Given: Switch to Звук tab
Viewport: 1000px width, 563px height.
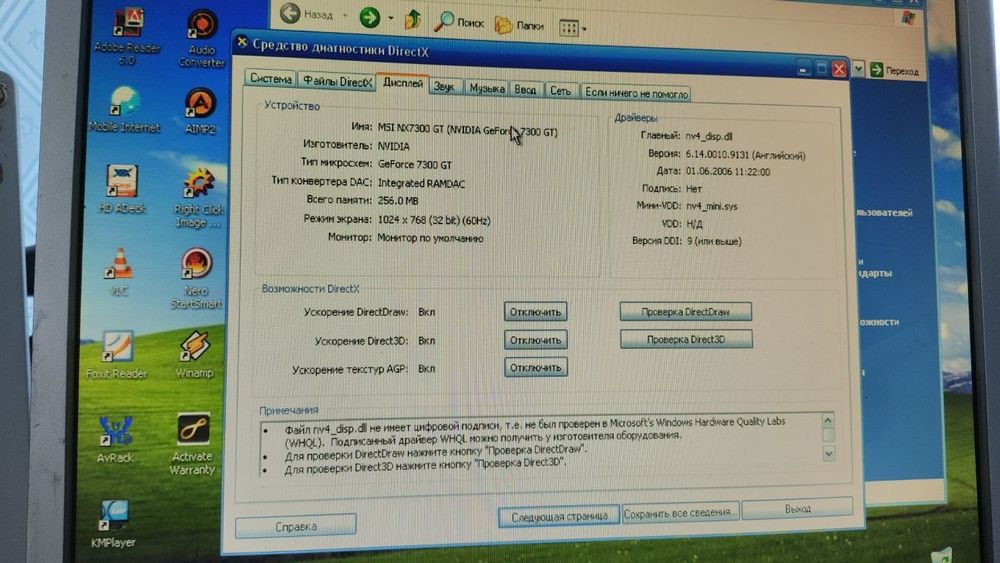Looking at the screenshot, I should coord(444,87).
